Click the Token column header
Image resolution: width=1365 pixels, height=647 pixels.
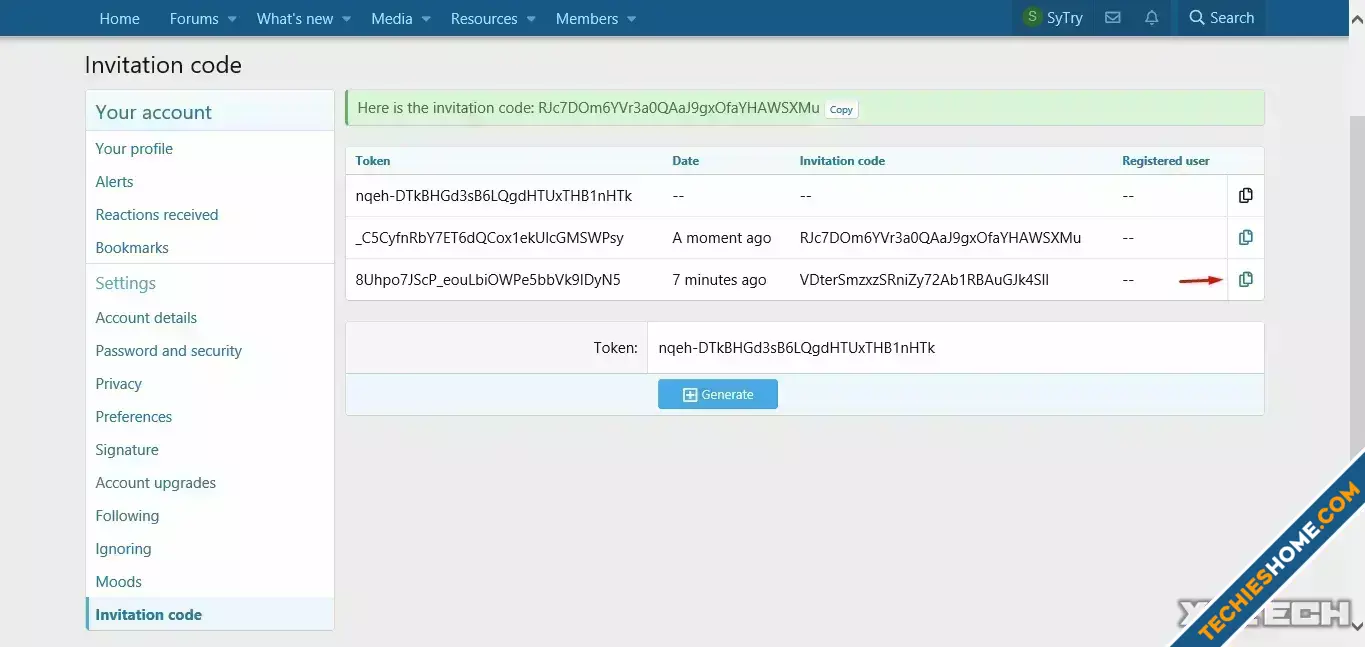pyautogui.click(x=373, y=161)
